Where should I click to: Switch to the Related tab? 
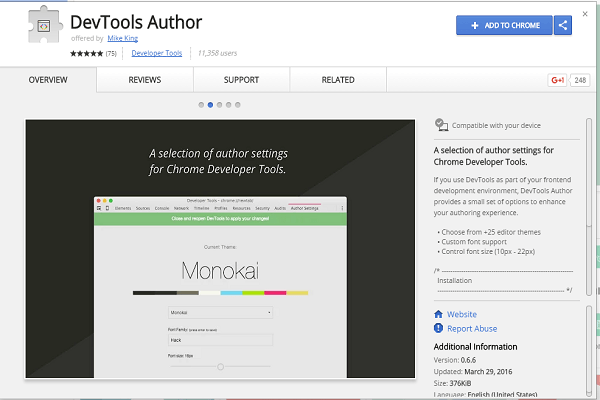[338, 80]
